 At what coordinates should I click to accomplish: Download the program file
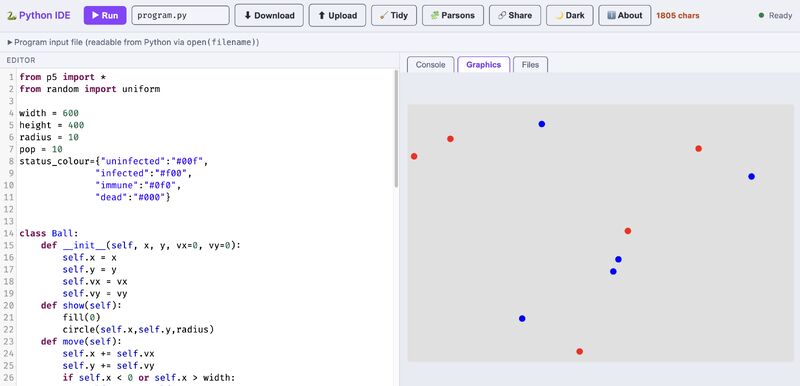(x=269, y=15)
